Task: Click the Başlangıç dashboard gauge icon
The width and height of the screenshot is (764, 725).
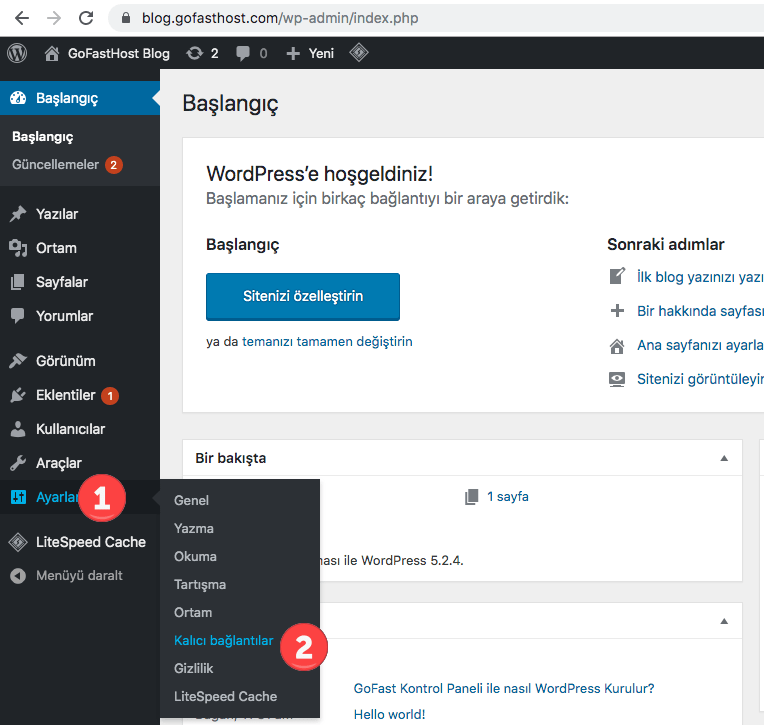Action: [x=18, y=98]
